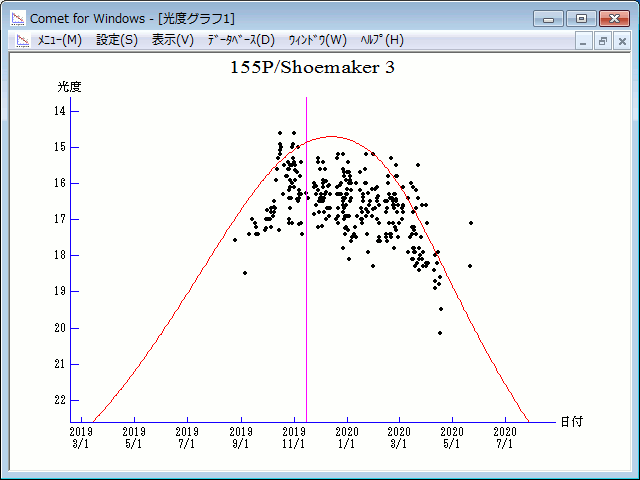Open the ヘルプ(H) help menu
640x480 pixels.
point(381,40)
